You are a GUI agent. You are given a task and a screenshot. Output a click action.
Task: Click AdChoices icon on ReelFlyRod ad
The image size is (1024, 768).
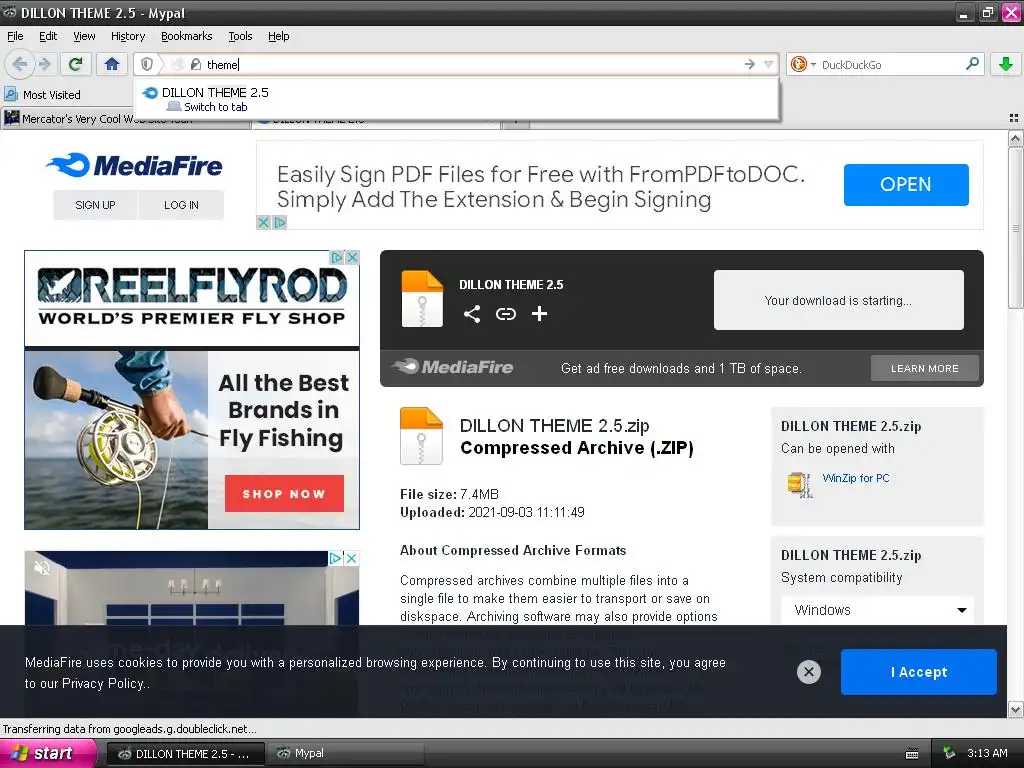[x=336, y=257]
